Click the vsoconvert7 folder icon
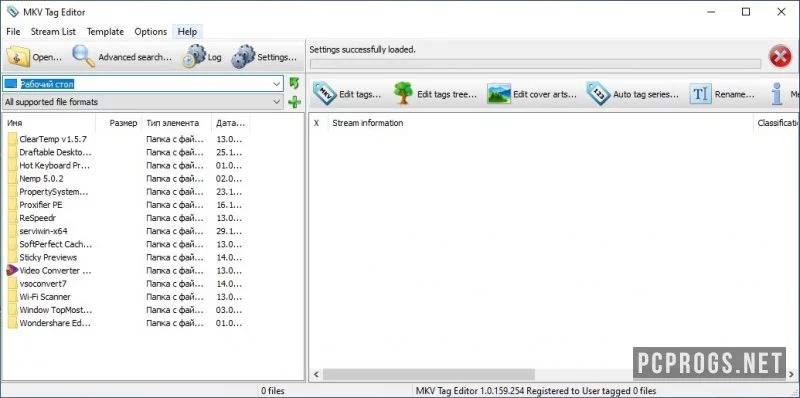Viewport: 800px width, 398px height. pos(12,284)
